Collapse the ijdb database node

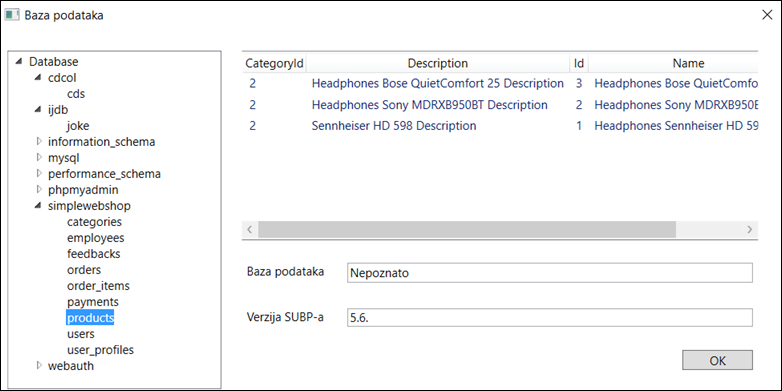38,110
